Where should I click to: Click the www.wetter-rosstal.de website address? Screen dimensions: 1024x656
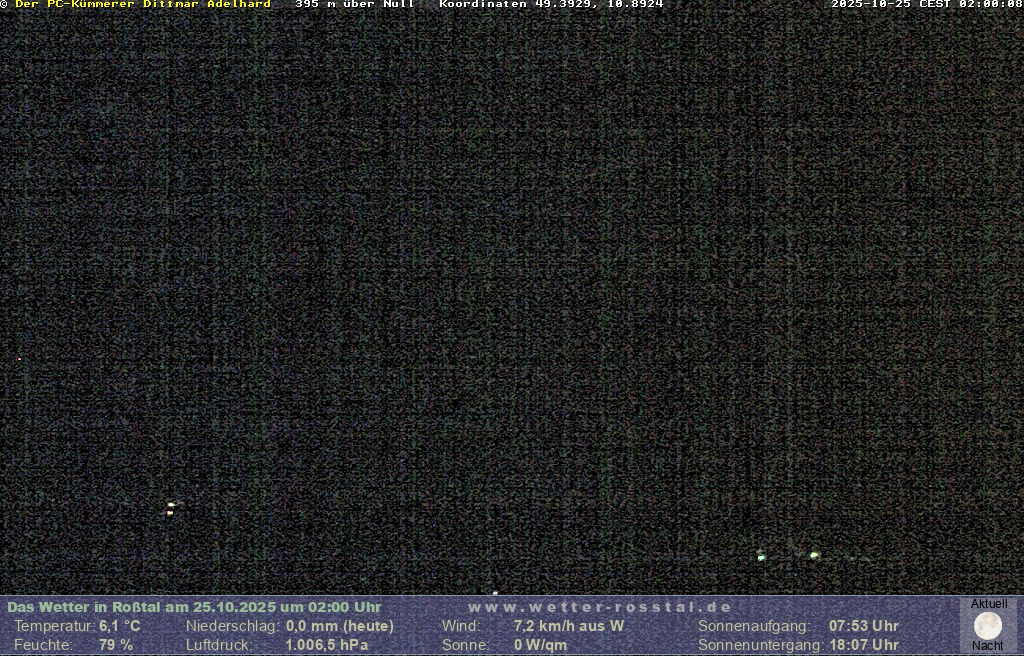[600, 607]
